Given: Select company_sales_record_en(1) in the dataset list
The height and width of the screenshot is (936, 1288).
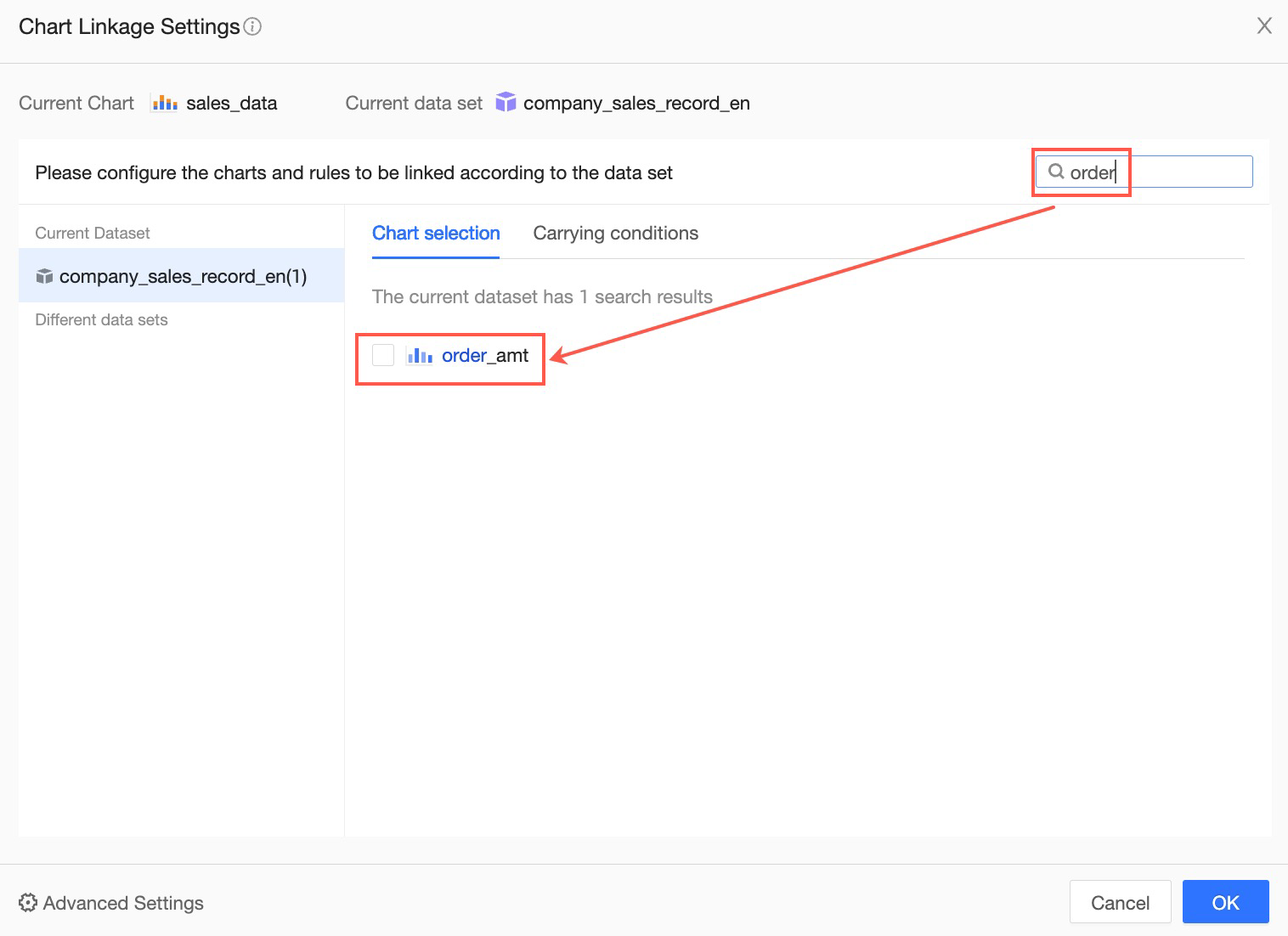Looking at the screenshot, I should [183, 276].
